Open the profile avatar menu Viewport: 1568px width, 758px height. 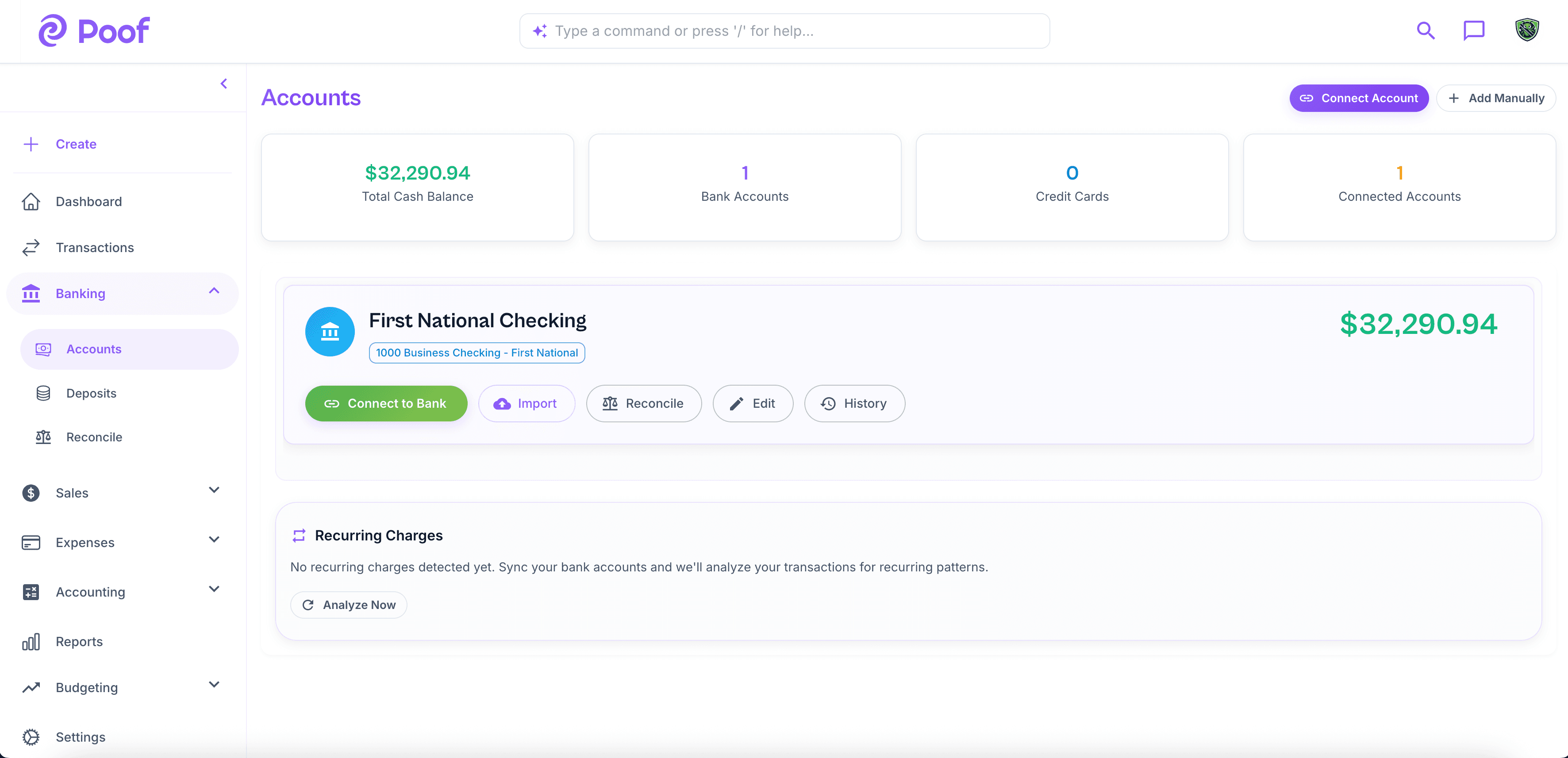(x=1526, y=30)
